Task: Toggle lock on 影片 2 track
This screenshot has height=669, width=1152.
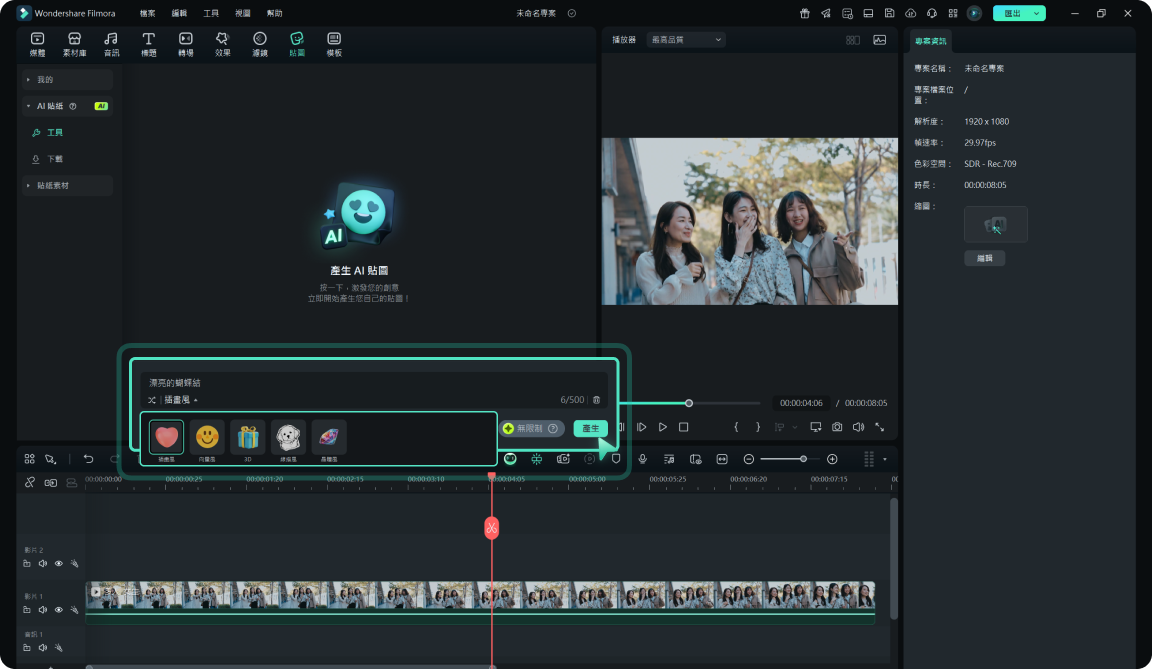Action: (x=26, y=564)
